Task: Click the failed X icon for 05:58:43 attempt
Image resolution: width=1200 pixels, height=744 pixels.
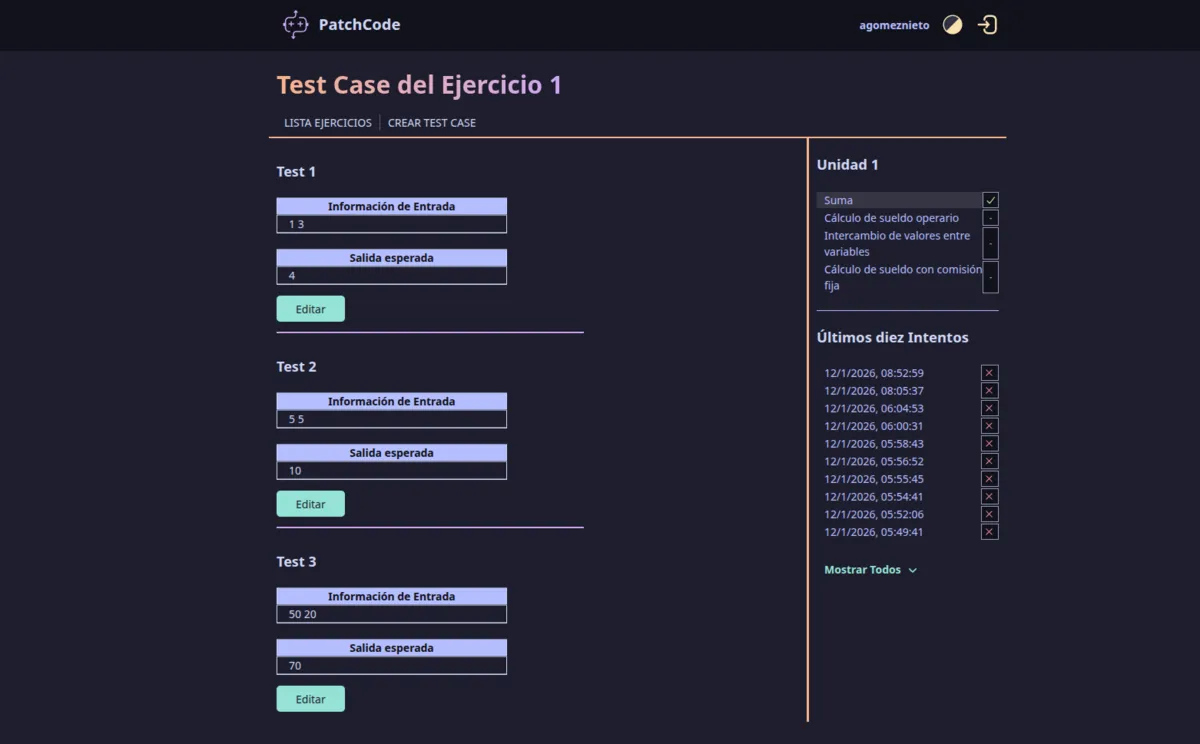Action: point(990,444)
